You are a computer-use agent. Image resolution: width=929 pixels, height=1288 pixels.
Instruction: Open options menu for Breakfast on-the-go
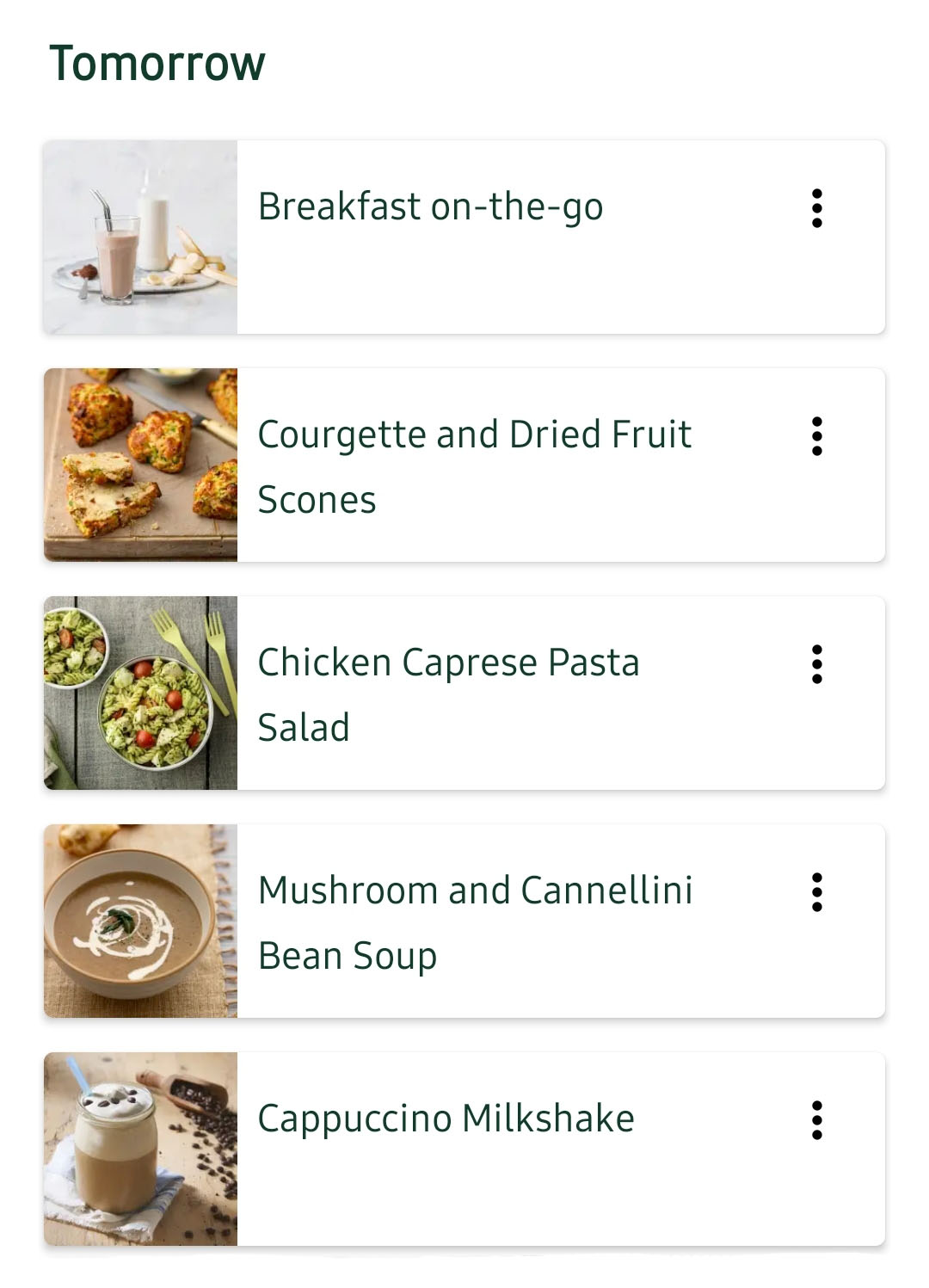(x=817, y=208)
